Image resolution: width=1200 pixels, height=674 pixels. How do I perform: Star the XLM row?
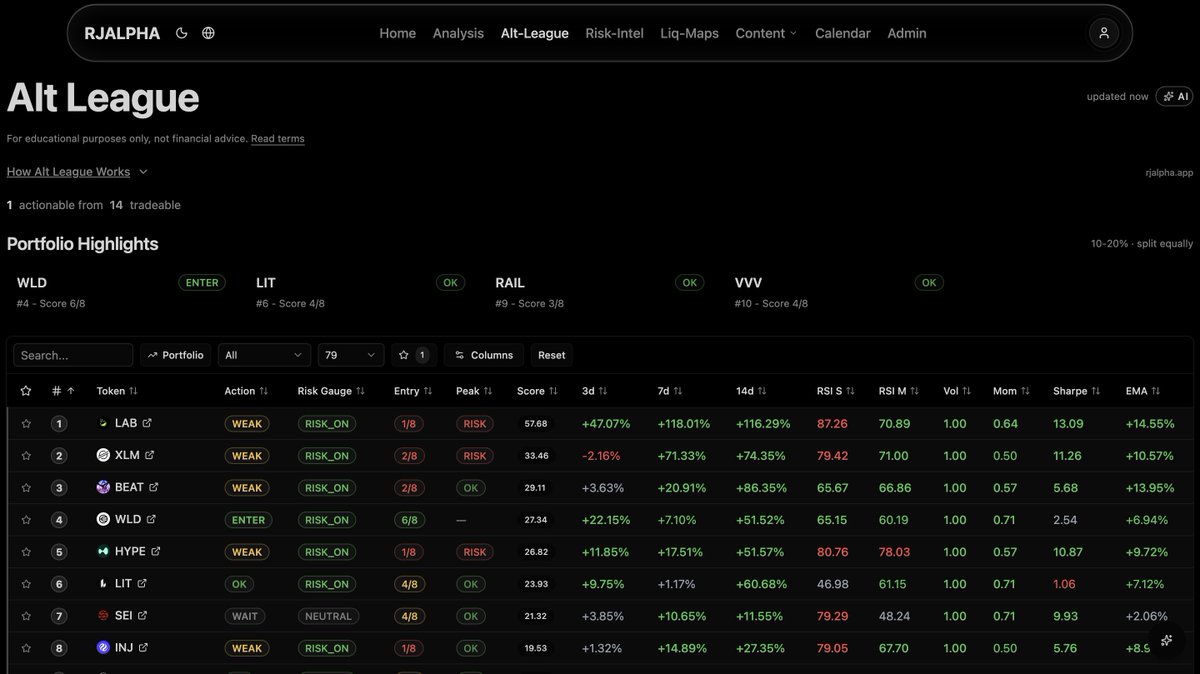point(26,456)
